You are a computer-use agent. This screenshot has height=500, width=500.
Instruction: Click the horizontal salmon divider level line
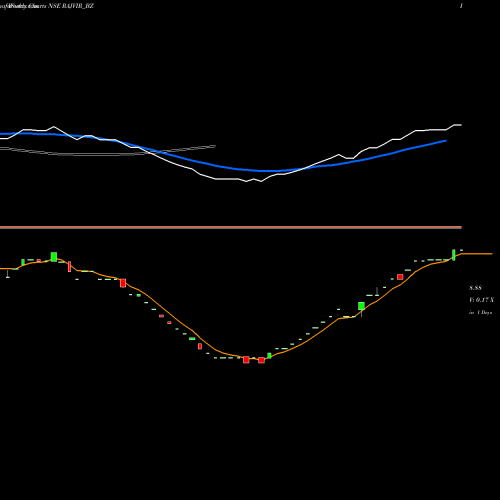click(231, 227)
